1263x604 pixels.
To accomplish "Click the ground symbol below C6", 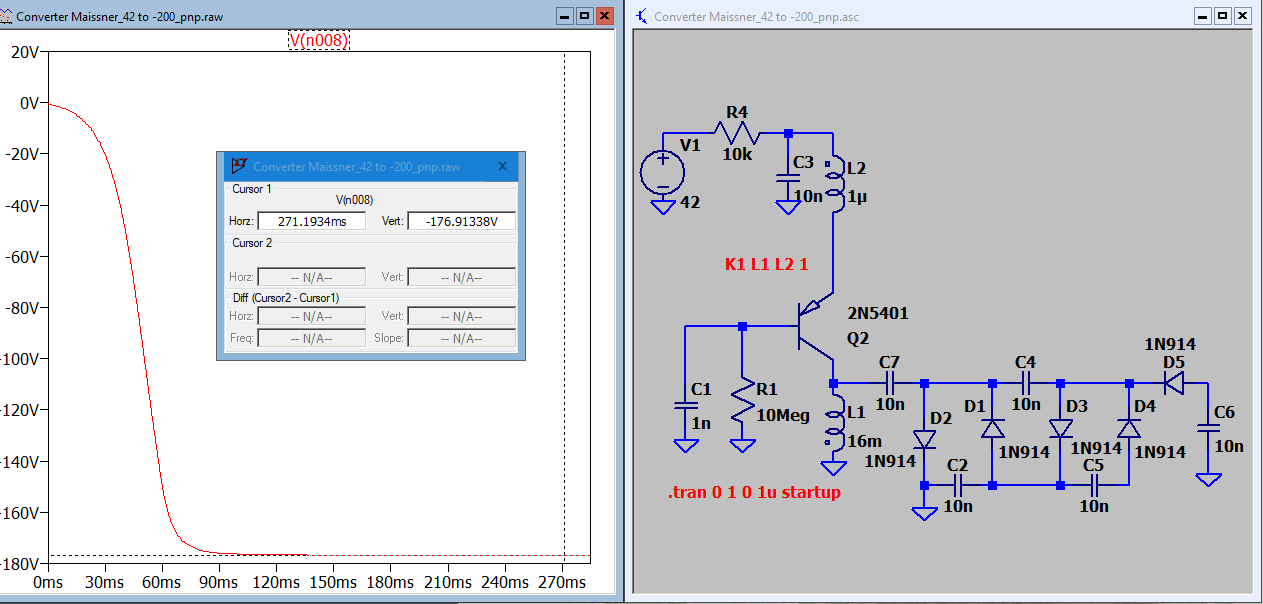I will click(1208, 478).
